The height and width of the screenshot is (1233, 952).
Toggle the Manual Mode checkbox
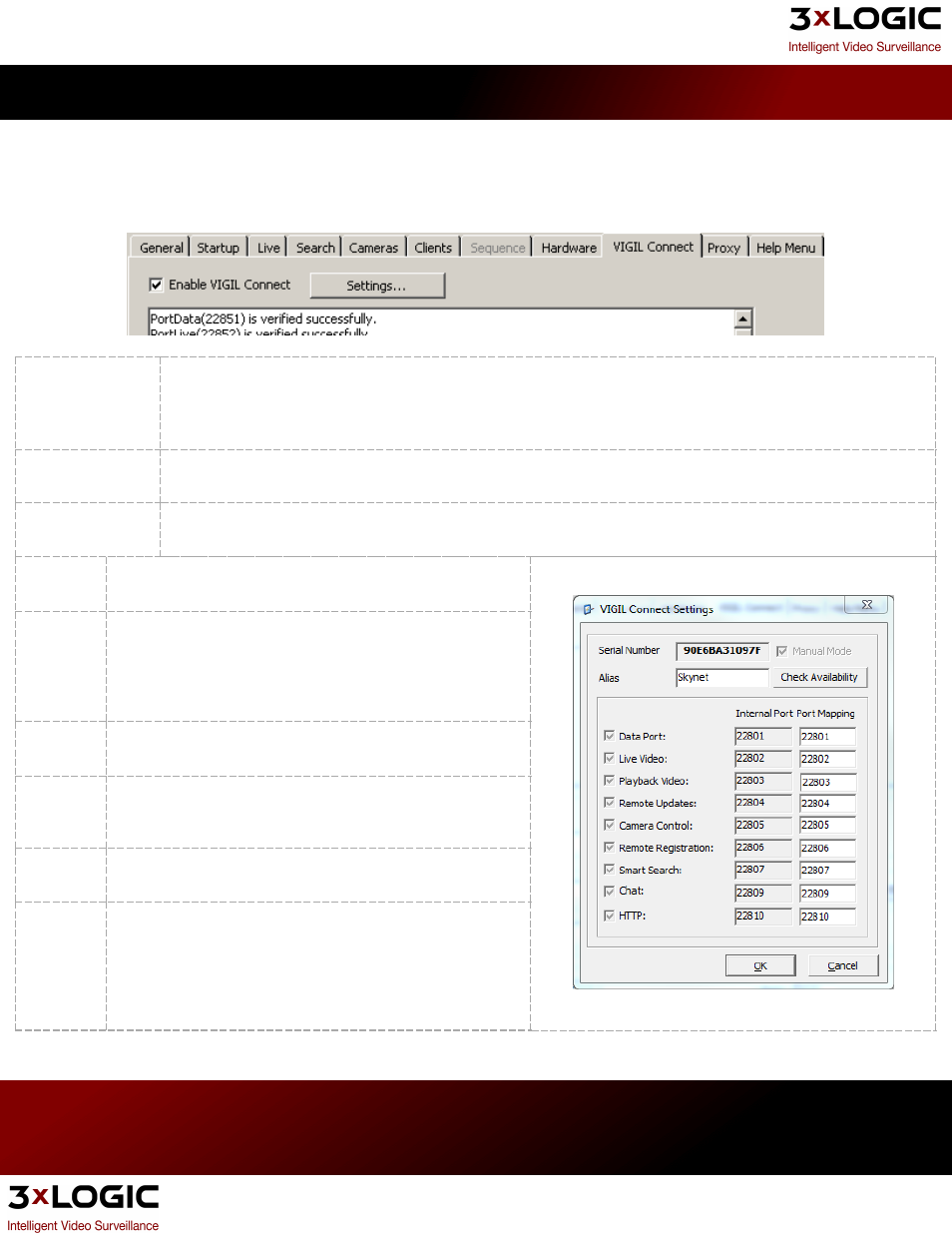point(782,651)
